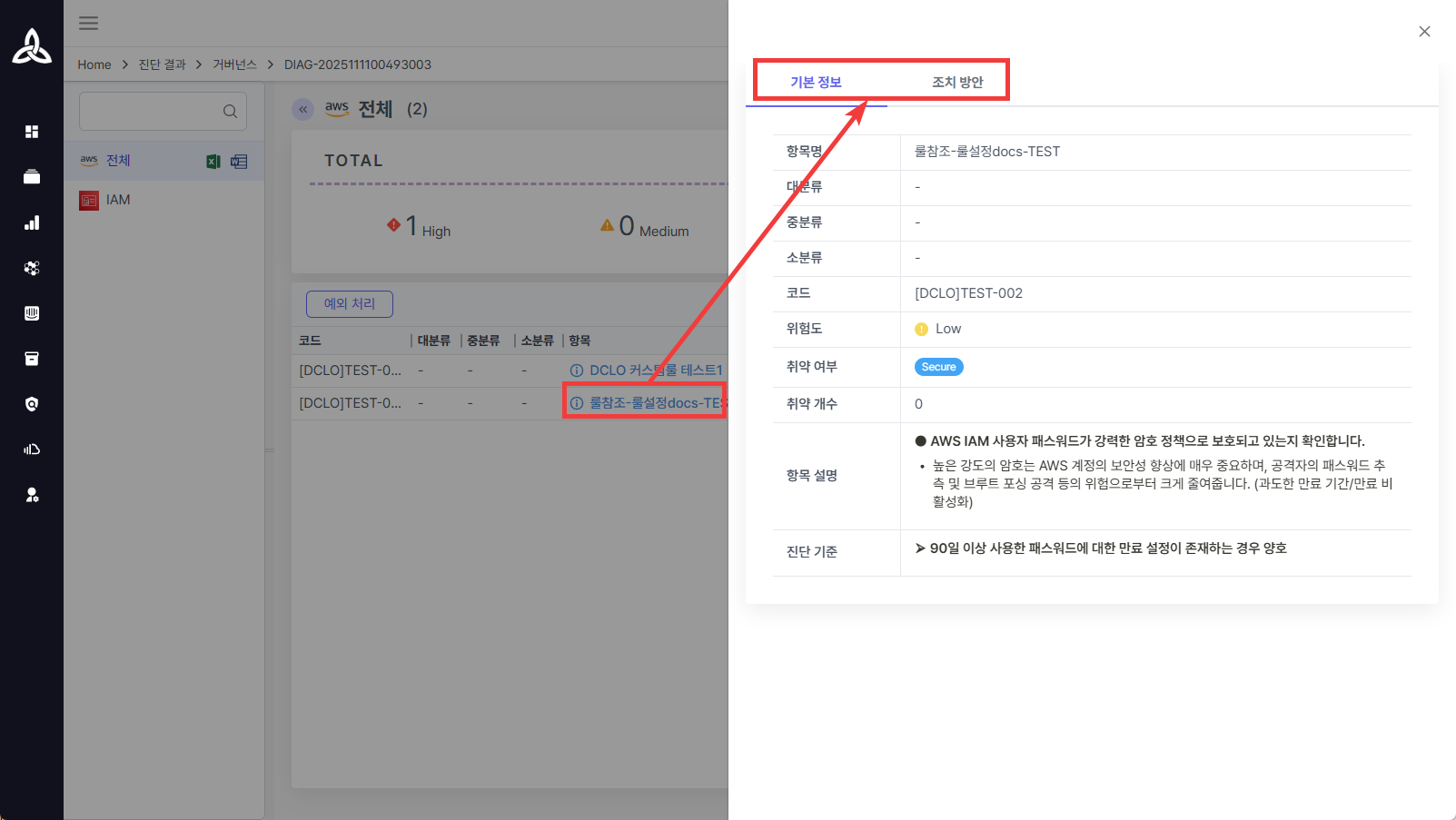1456x820 pixels.
Task: Click the 예외 처리 button
Action: pos(349,303)
